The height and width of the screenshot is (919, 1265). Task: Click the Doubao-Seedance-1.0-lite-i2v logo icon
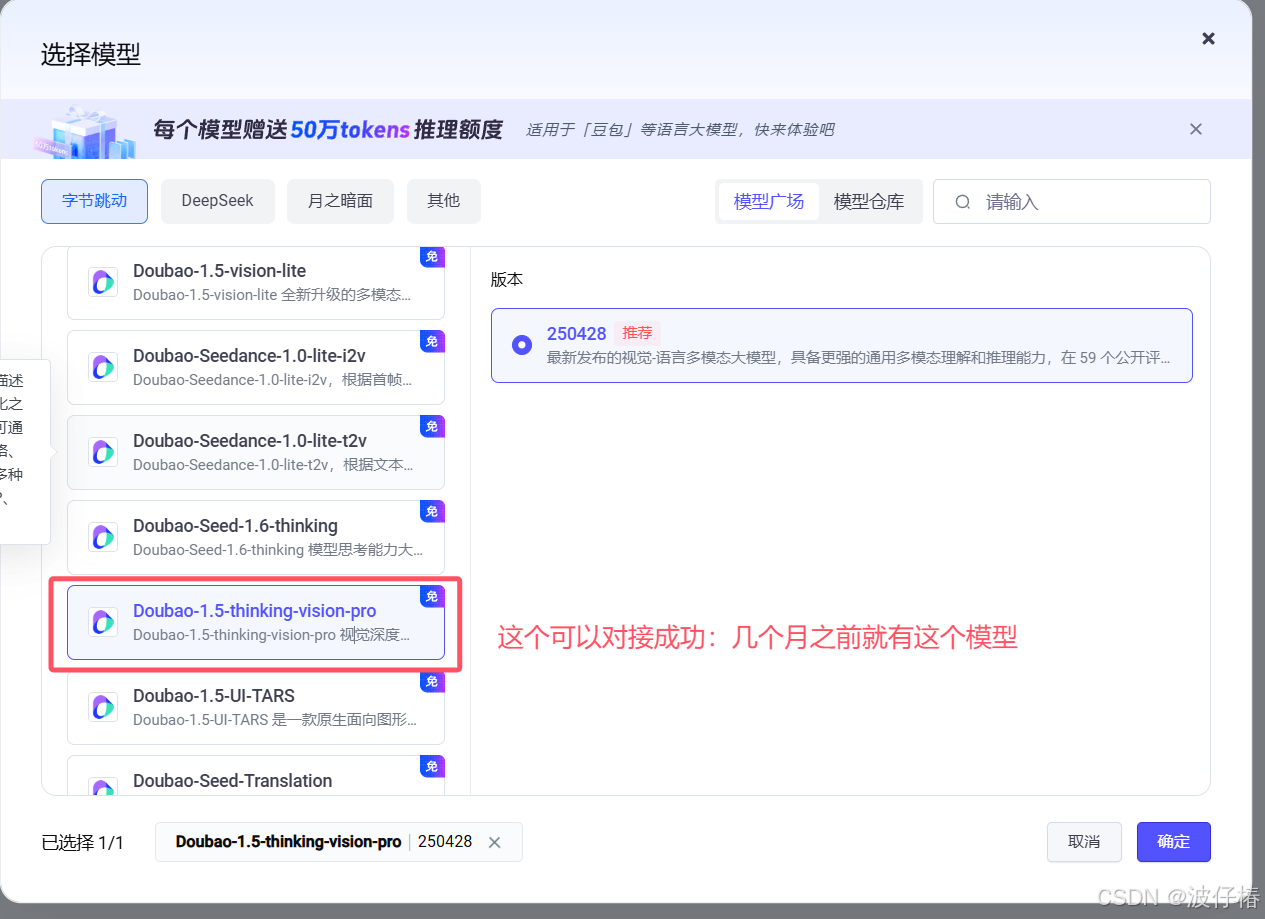coord(103,366)
